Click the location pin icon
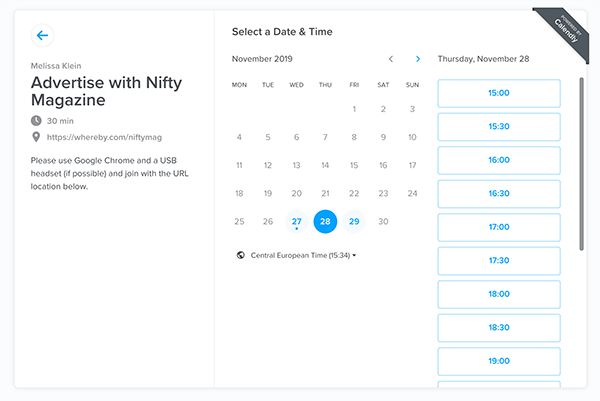 [37, 137]
